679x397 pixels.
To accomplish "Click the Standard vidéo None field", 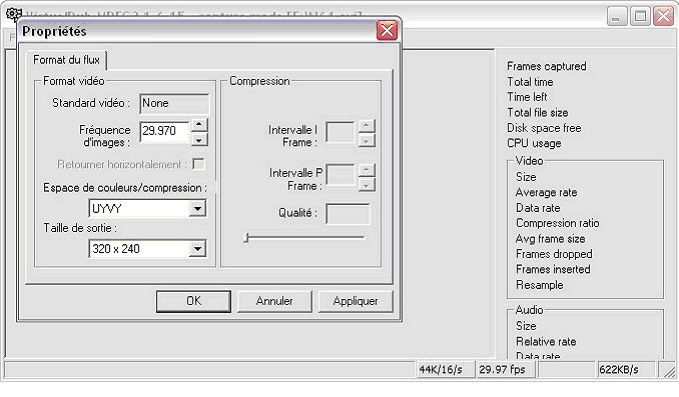I will tap(174, 104).
